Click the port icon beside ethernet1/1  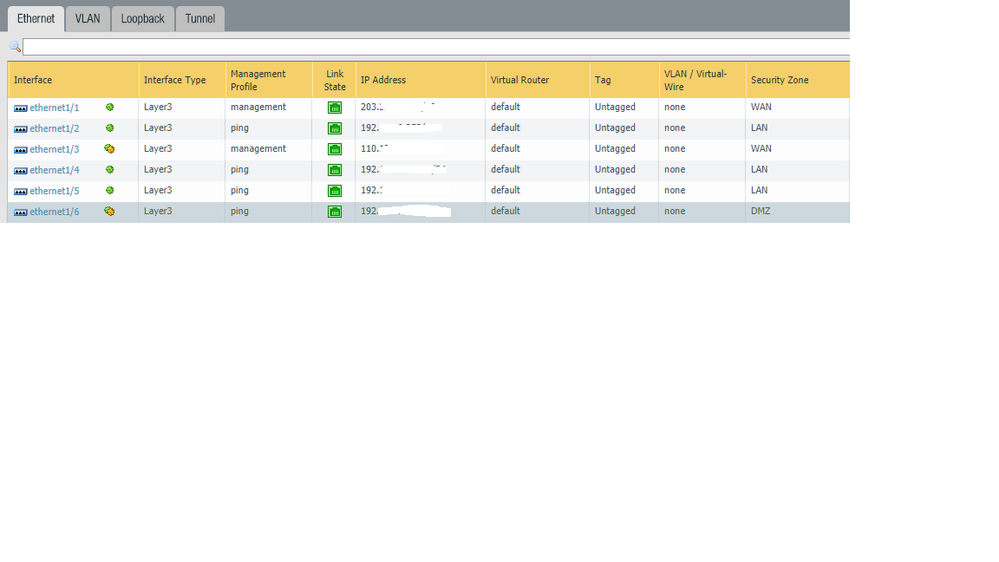[x=20, y=108]
